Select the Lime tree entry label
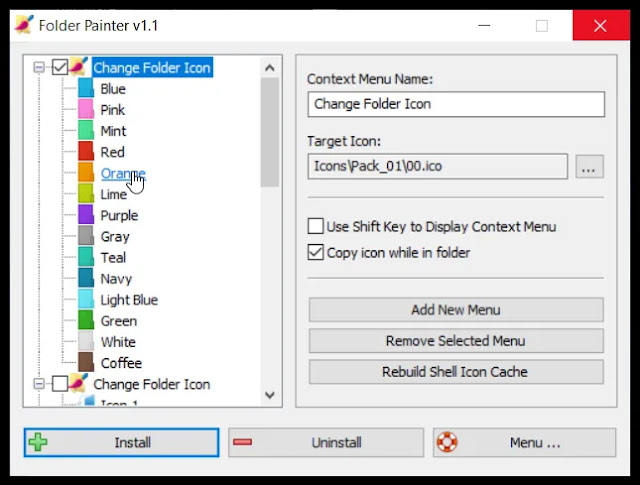 point(113,194)
